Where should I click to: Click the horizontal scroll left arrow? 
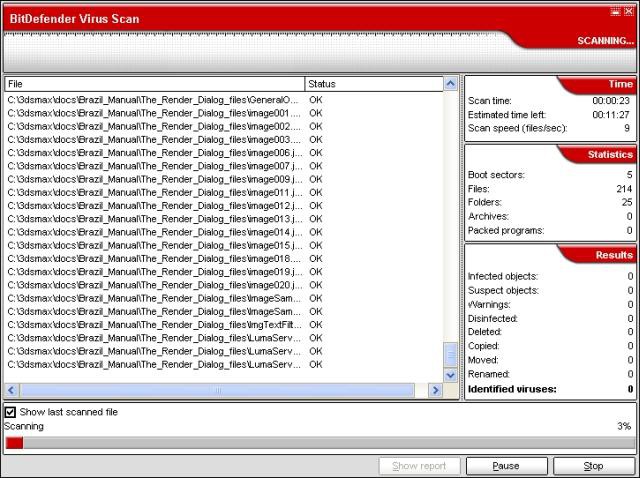tap(12, 390)
